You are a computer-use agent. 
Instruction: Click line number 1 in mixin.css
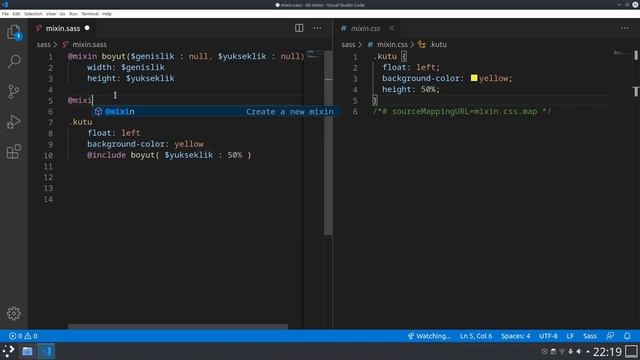point(355,56)
